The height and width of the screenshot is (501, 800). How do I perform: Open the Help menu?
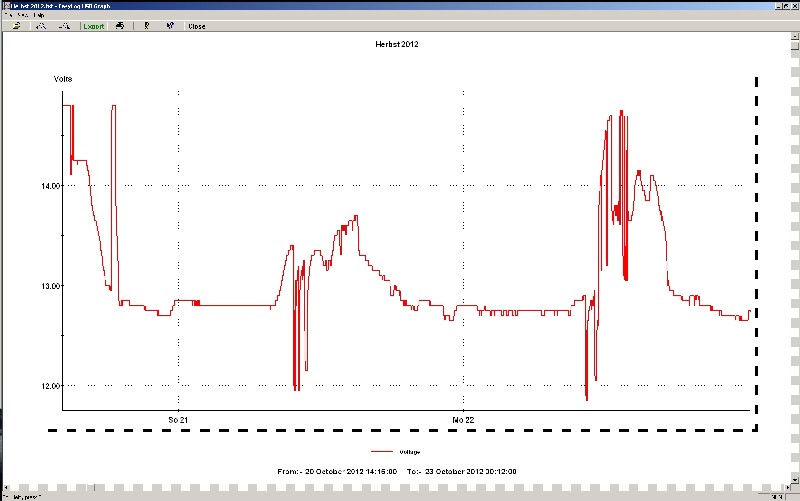tap(38, 16)
